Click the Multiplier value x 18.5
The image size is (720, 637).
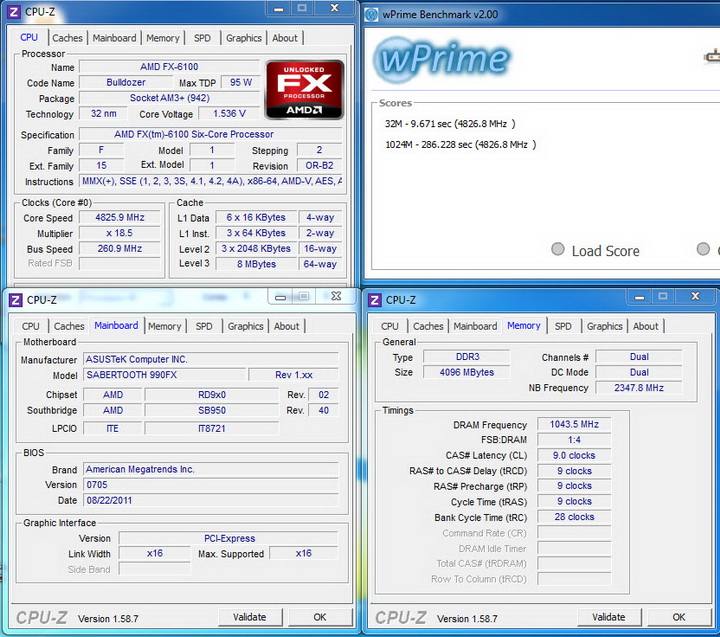(120, 233)
